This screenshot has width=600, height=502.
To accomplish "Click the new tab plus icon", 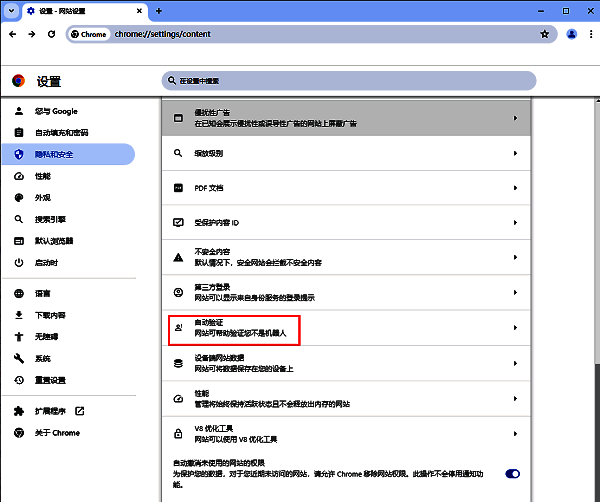I will coord(157,10).
